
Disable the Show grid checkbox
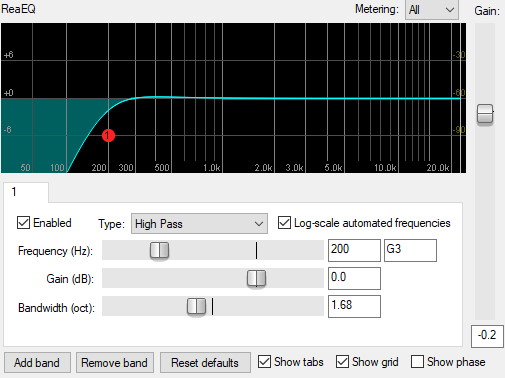pyautogui.click(x=342, y=362)
